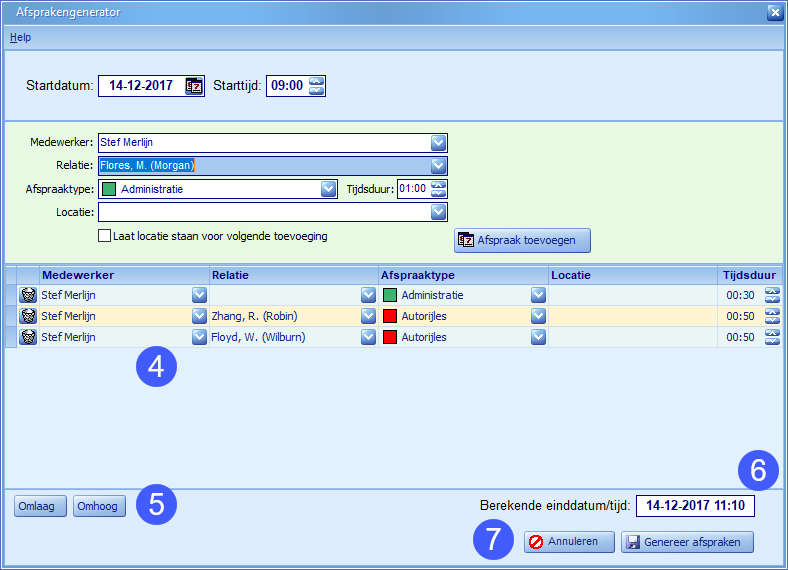
Task: Open Relatie dropdown for Floyd, W. (Wilburn)
Action: click(368, 337)
